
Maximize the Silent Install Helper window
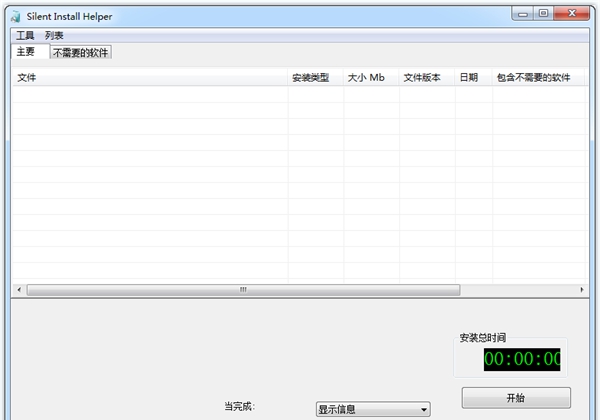tap(543, 13)
